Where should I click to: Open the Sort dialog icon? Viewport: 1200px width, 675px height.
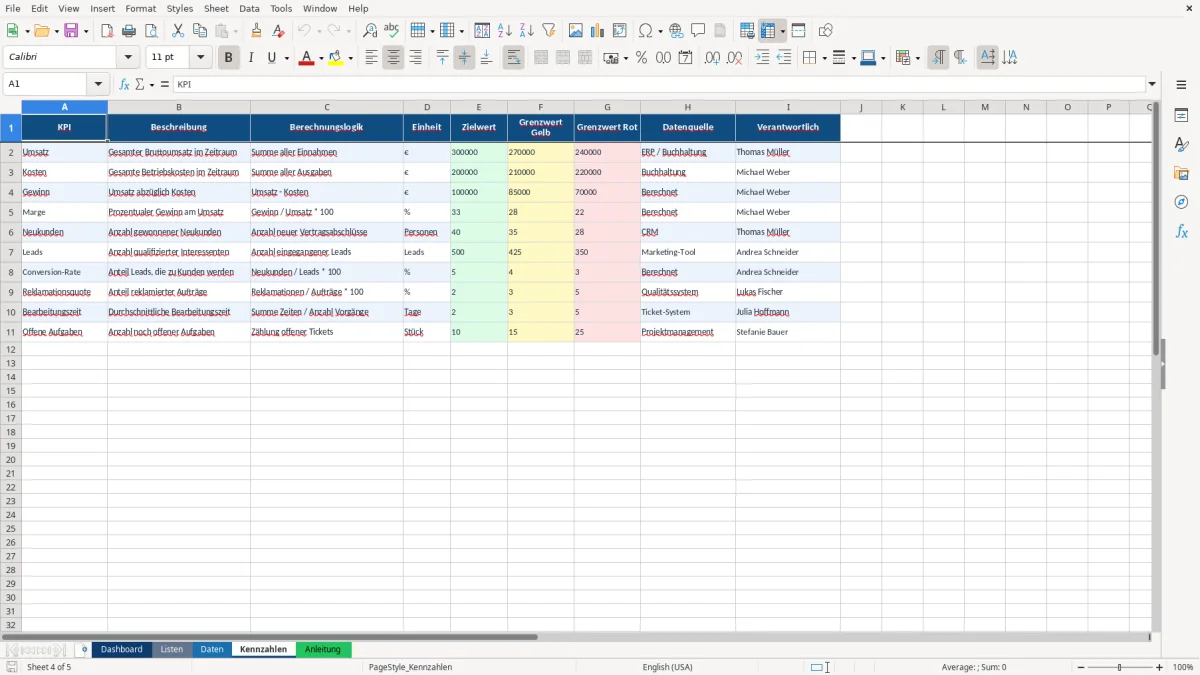(x=482, y=31)
